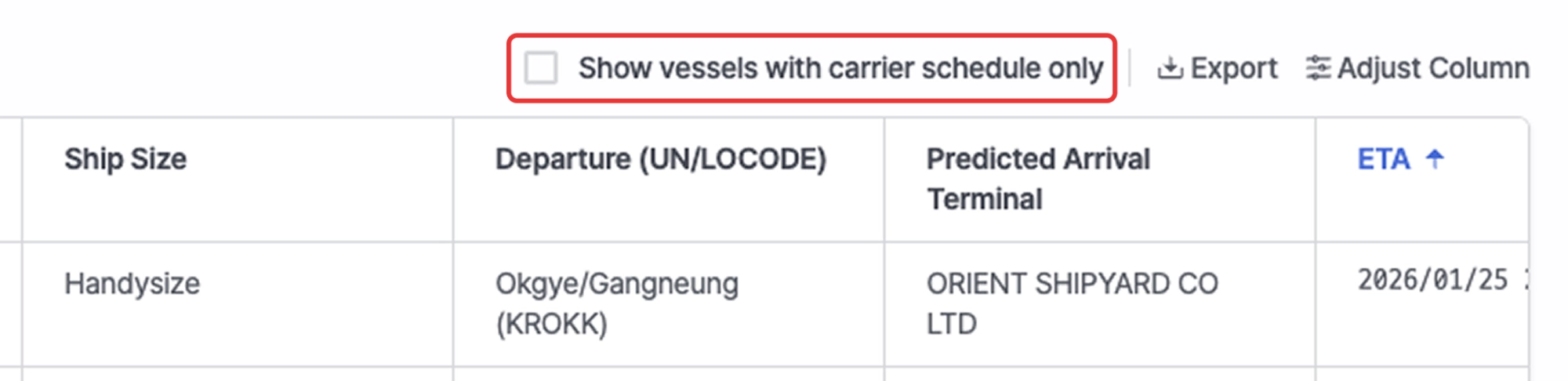Click the Predicted Arrival Terminal header

[1038, 179]
